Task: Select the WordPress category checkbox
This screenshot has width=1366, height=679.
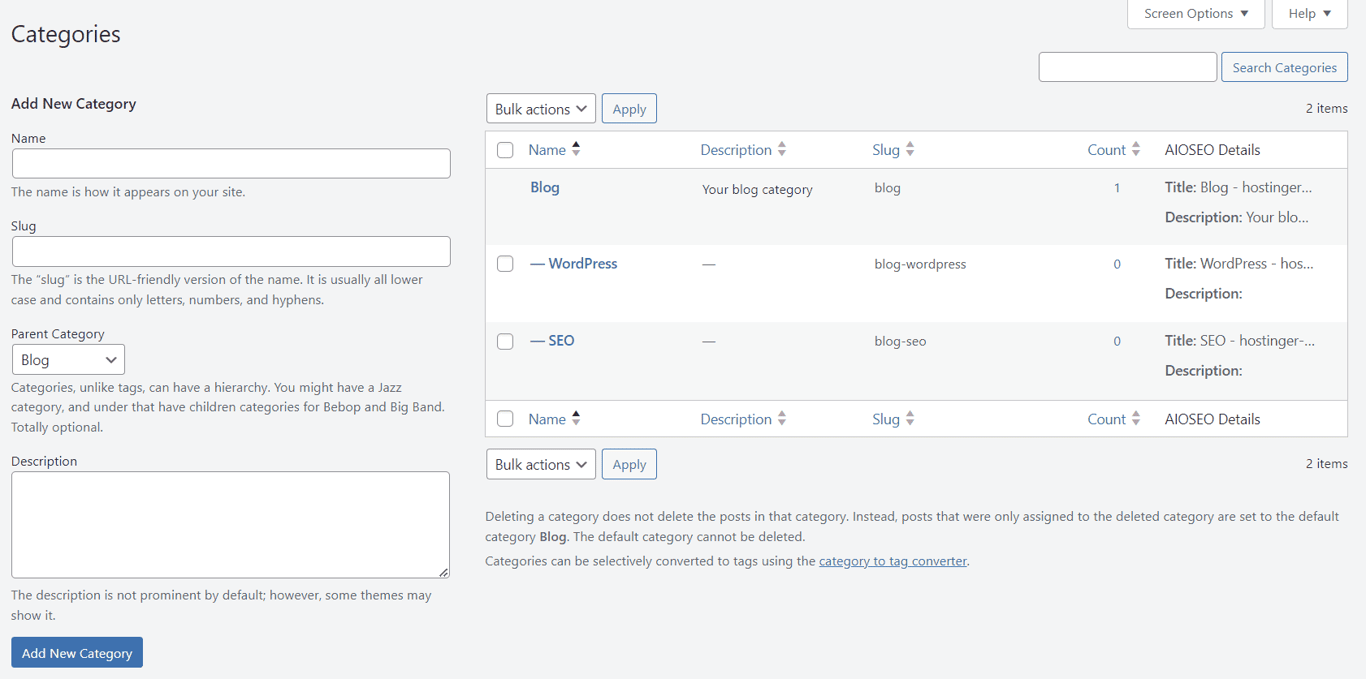Action: [505, 263]
